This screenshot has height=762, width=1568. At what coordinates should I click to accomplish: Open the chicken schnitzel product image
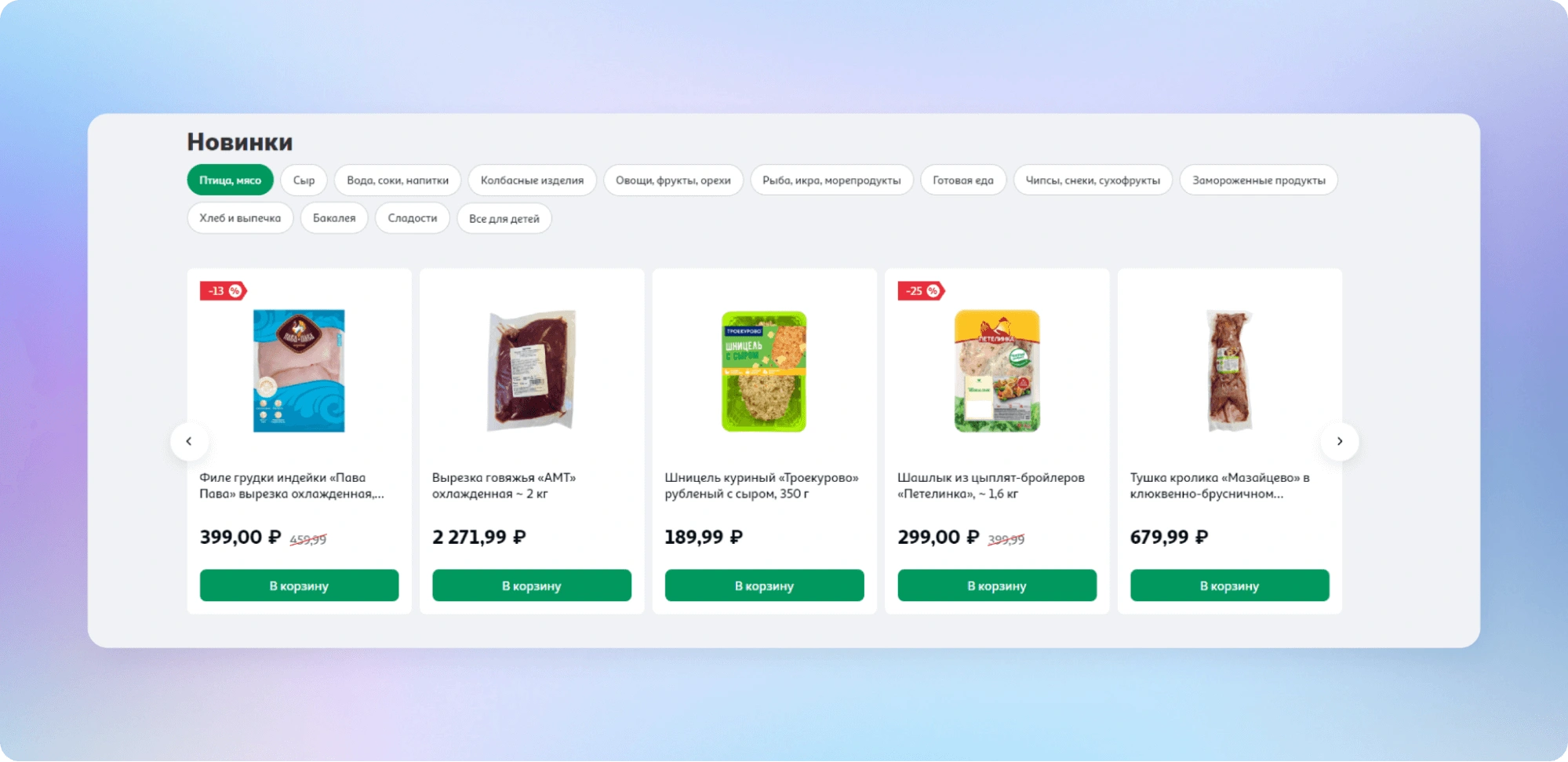pyautogui.click(x=764, y=371)
